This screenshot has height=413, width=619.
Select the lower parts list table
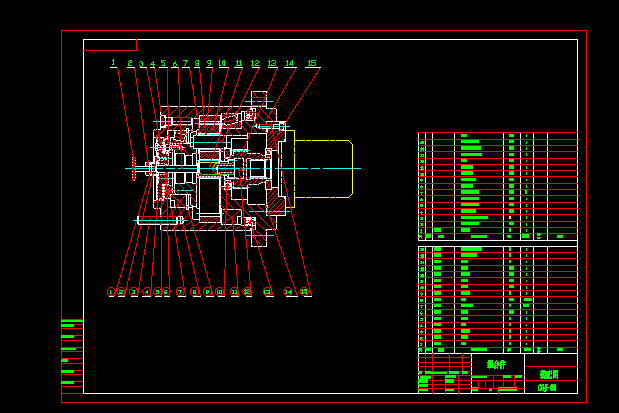497,298
